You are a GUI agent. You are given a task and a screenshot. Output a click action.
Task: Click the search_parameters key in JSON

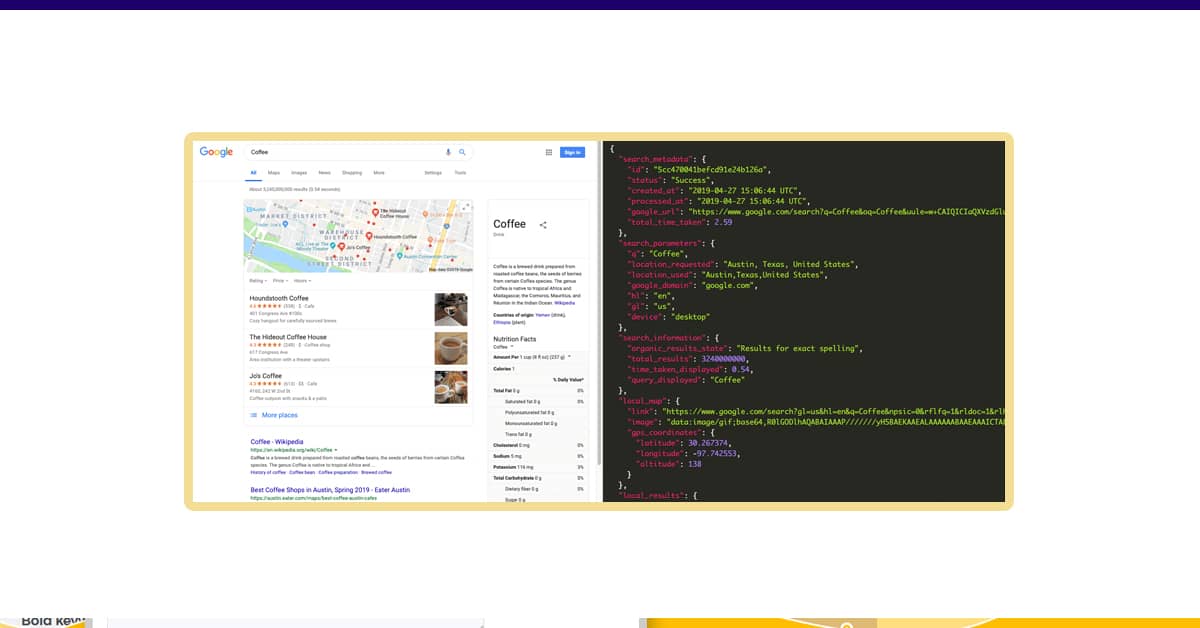[659, 243]
